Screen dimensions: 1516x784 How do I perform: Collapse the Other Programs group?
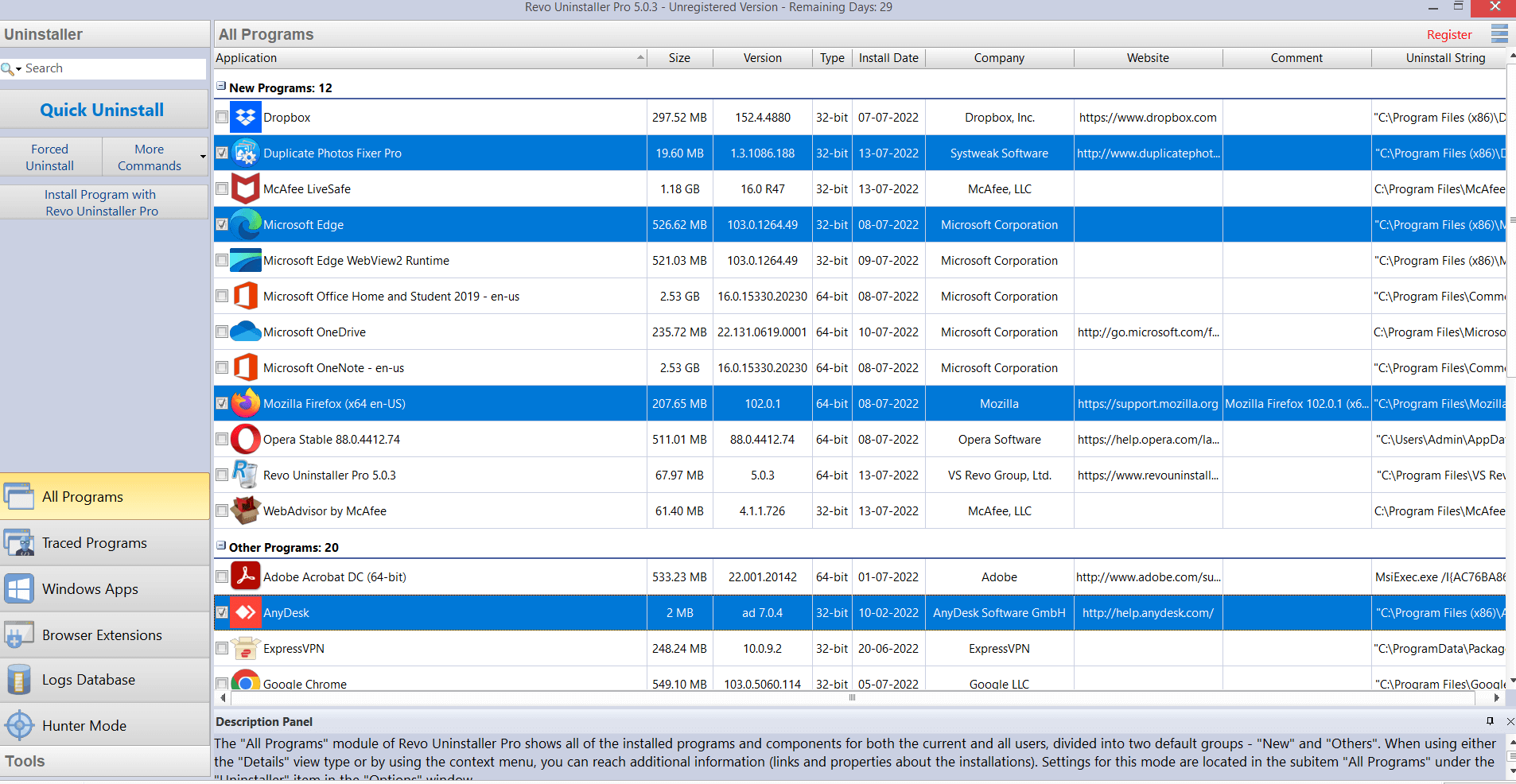click(x=221, y=546)
